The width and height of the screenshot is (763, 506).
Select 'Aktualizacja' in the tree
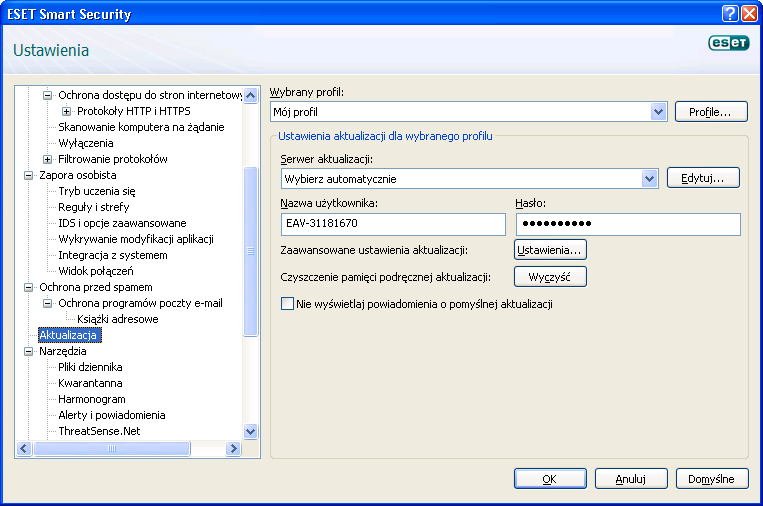tap(70, 335)
